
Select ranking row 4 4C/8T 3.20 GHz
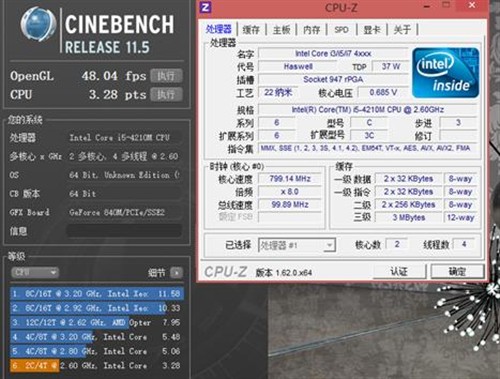(x=97, y=337)
